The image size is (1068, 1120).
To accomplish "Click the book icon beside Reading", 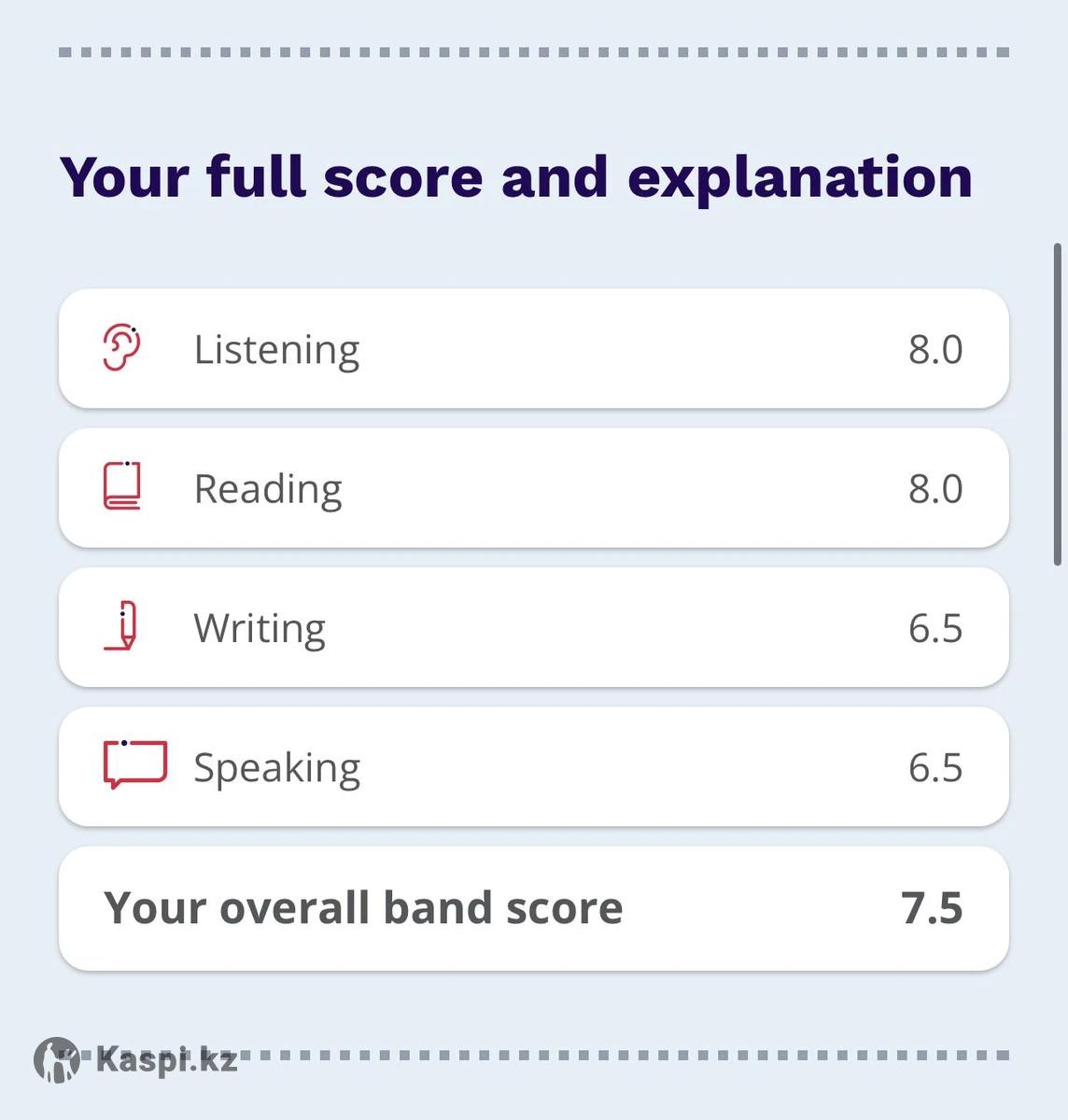I will pyautogui.click(x=122, y=486).
